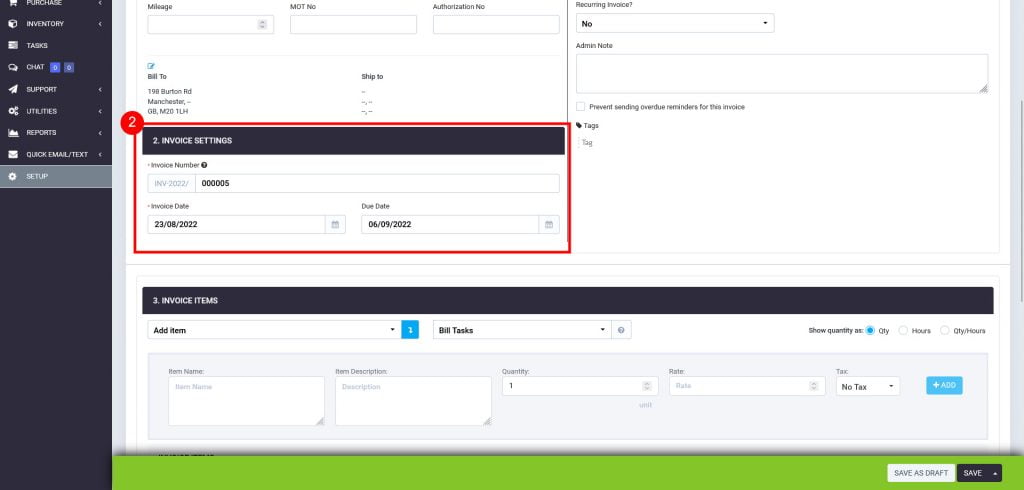
Task: Open the Bill Tasks dropdown
Action: click(522, 330)
